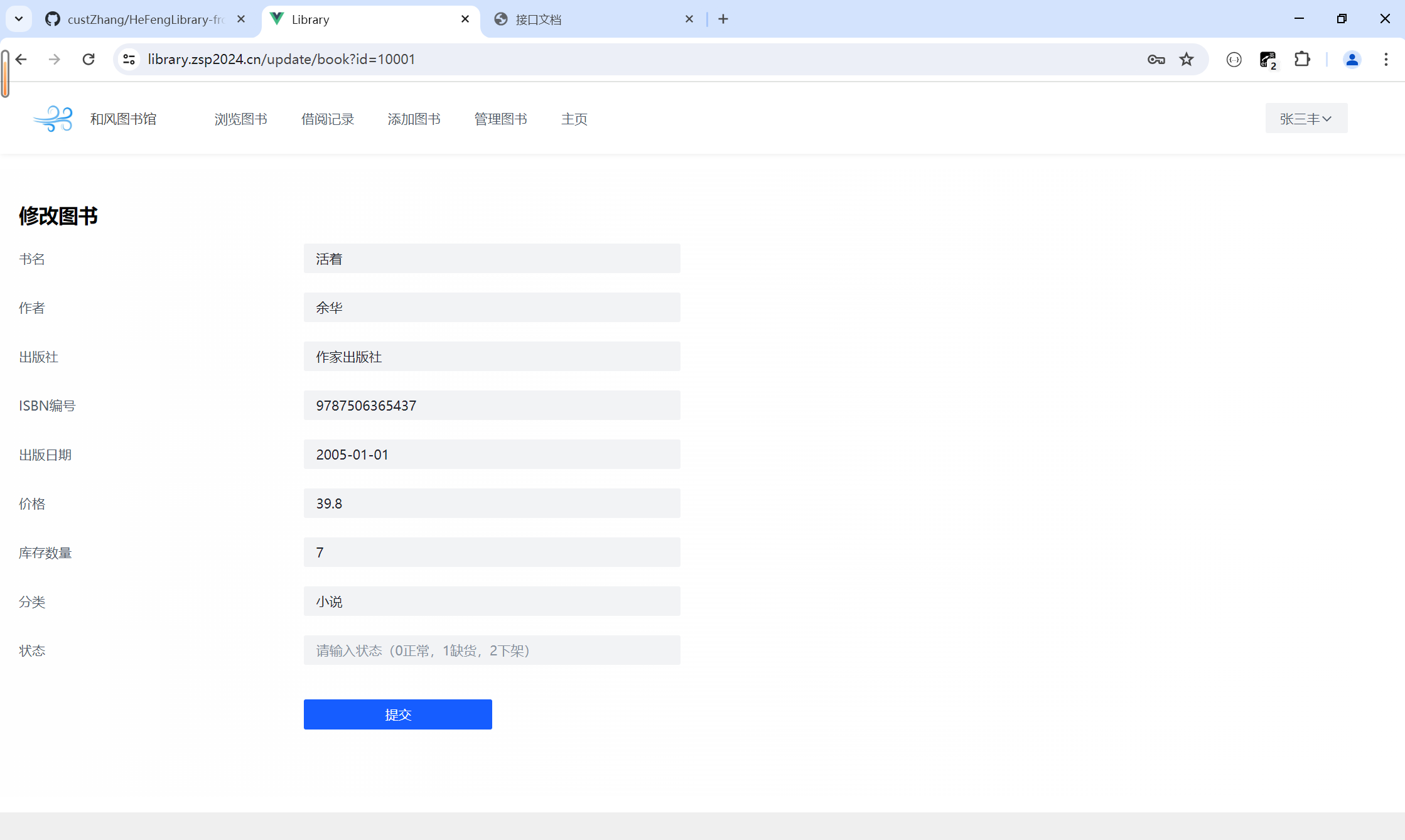Click the address bar URL
This screenshot has height=840, width=1405.
[x=281, y=59]
